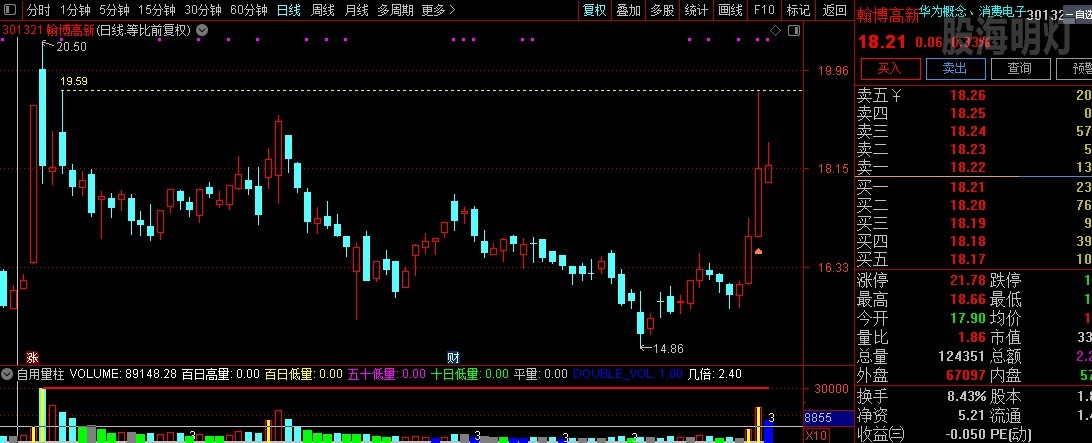The height and width of the screenshot is (443, 1092).
Task: Open F10 company information
Action: [x=764, y=11]
